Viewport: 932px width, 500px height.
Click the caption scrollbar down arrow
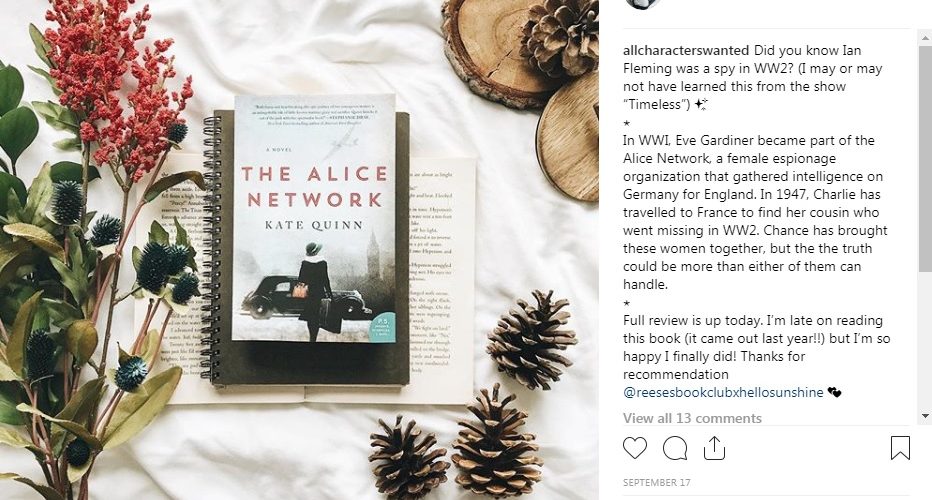click(x=925, y=416)
